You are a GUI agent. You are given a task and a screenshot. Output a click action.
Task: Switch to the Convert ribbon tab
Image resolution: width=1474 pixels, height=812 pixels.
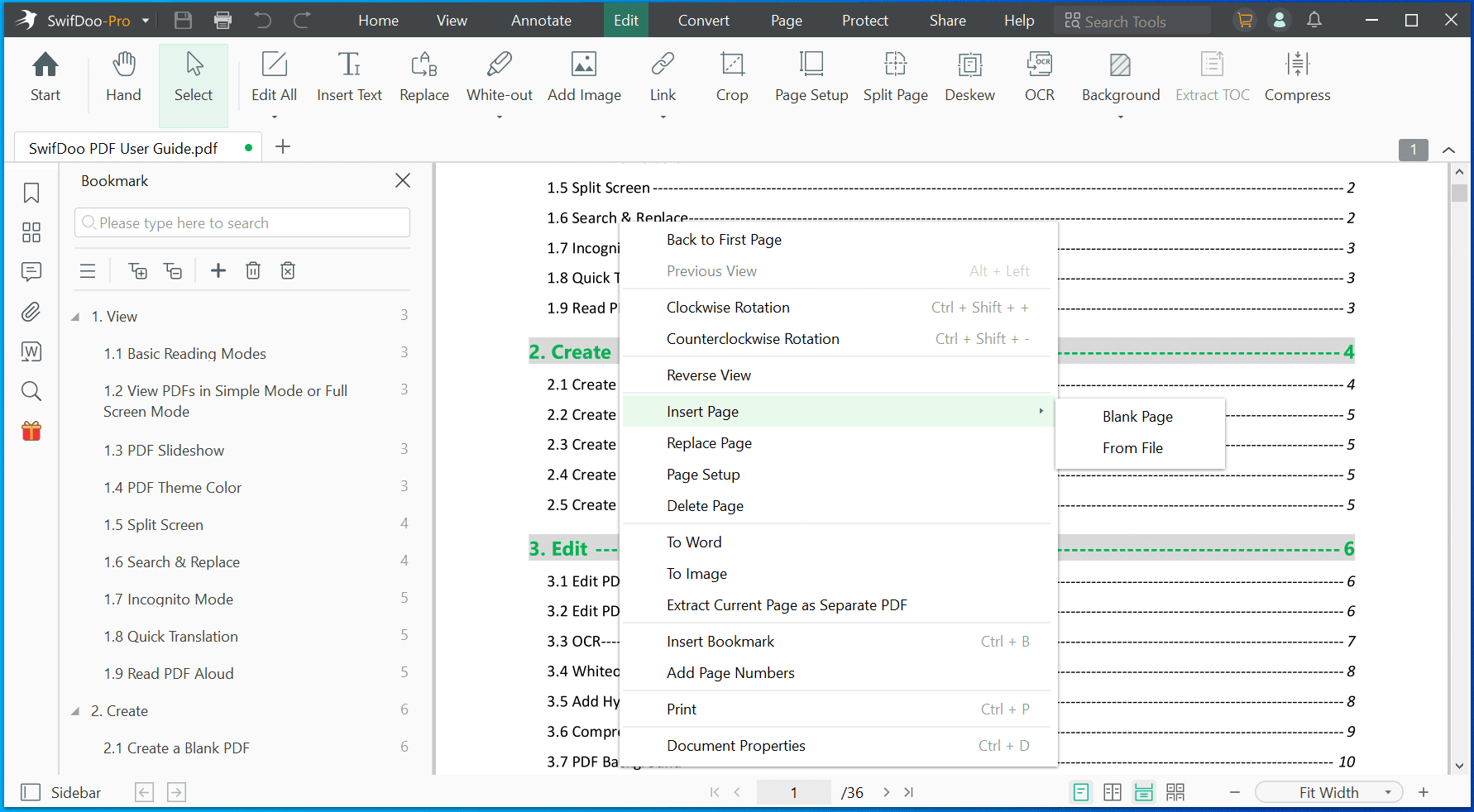click(704, 21)
